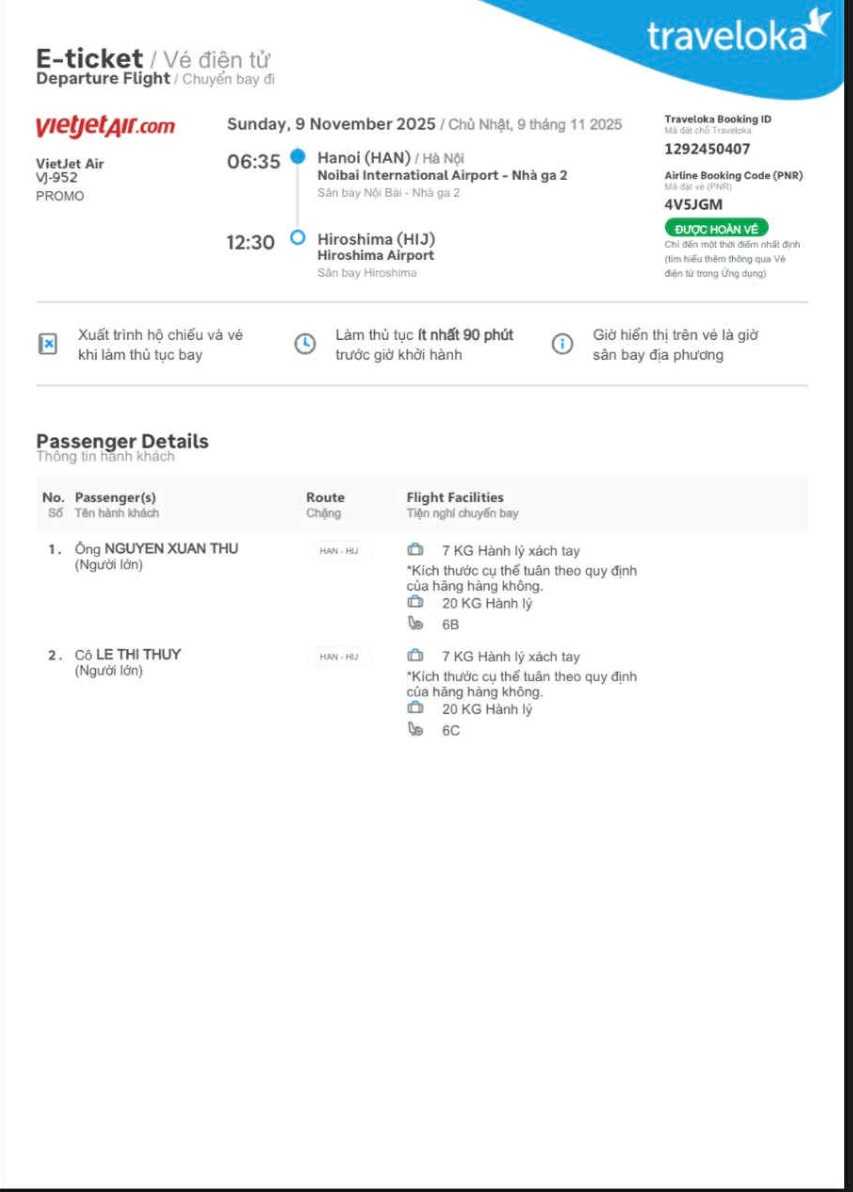Viewport: 853px width, 1192px height.
Task: Click the green ĐƯỢC HOÀN VÉ badge
Action: [x=716, y=229]
